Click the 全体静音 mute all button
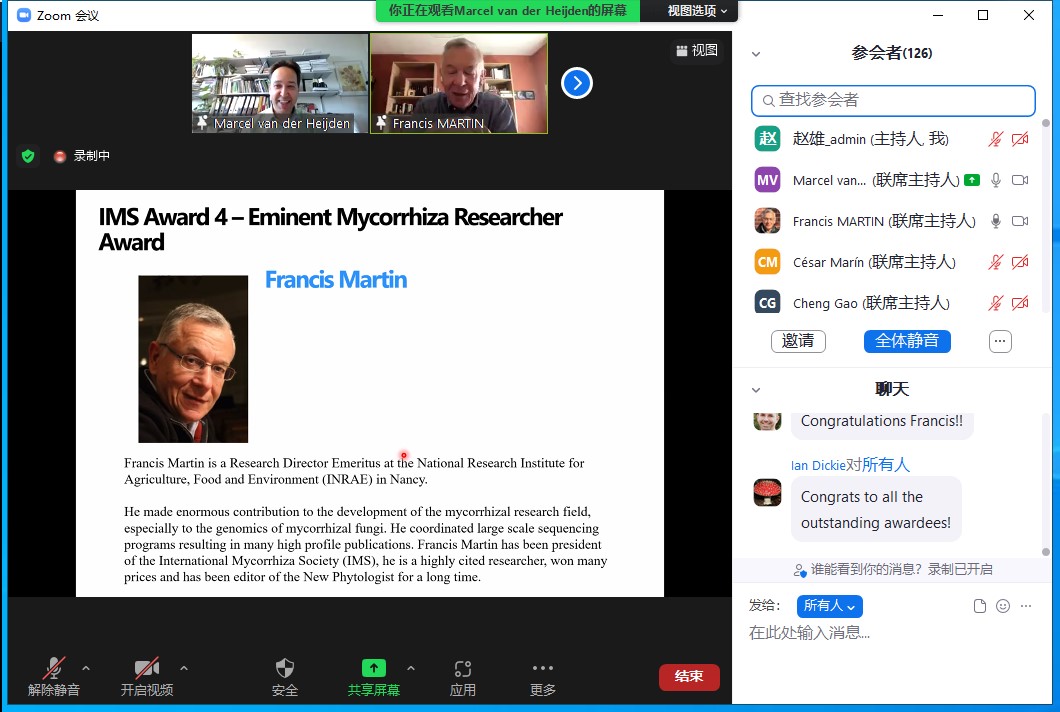This screenshot has height=712, width=1060. tap(907, 341)
